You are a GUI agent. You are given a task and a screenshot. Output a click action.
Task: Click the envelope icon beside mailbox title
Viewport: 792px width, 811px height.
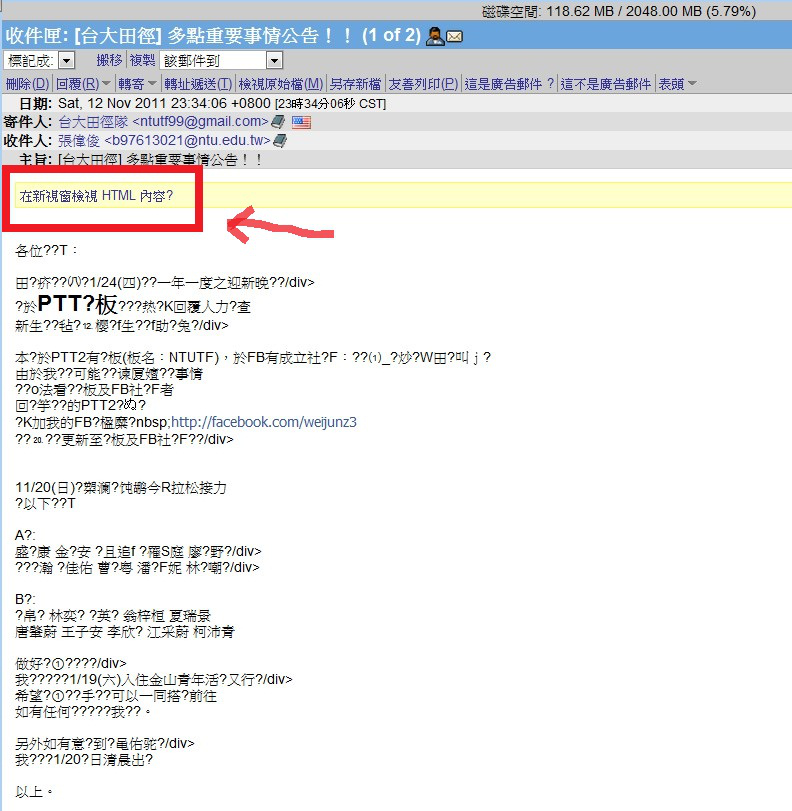(454, 37)
